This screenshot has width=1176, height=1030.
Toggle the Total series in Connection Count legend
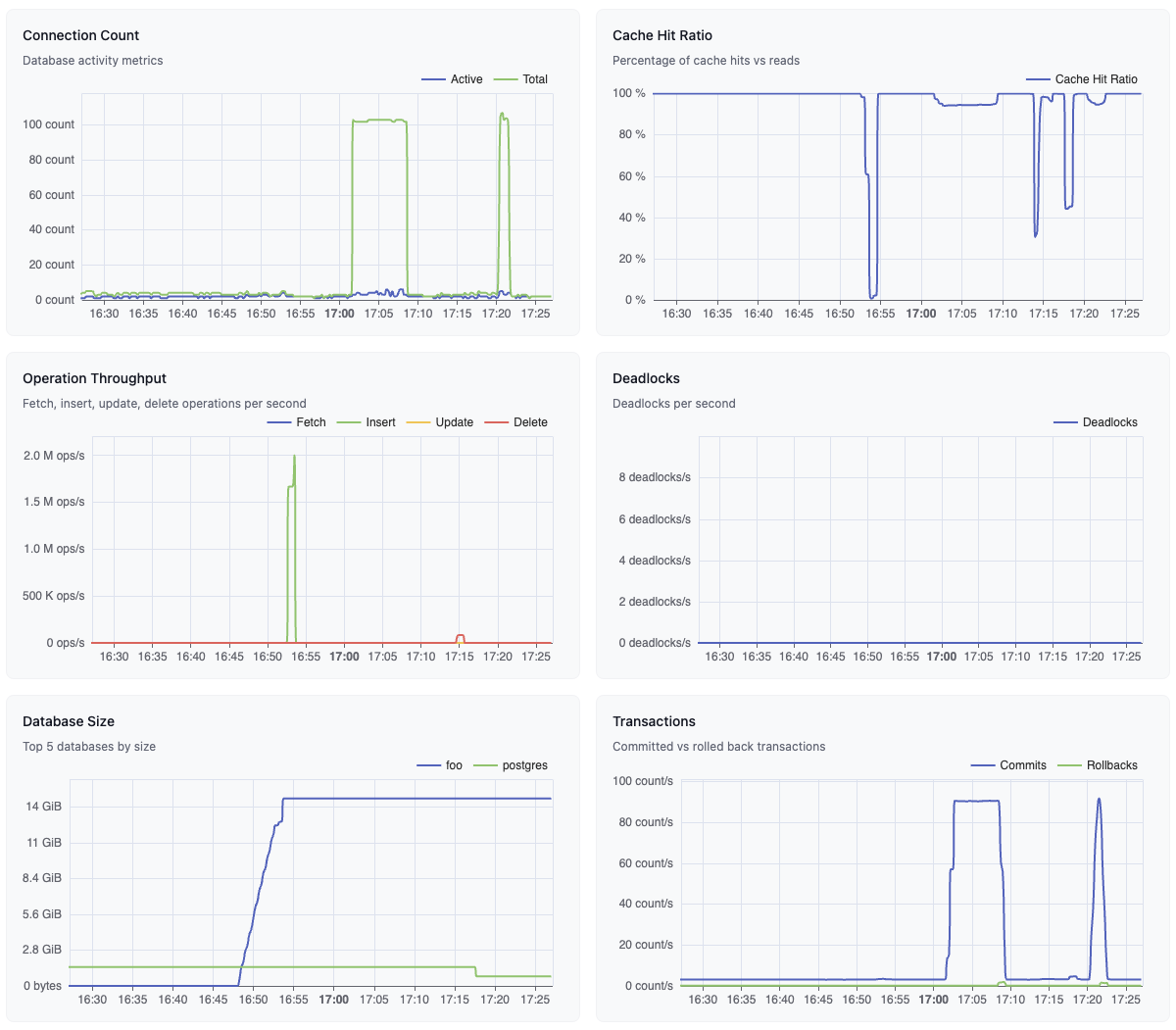pyautogui.click(x=521, y=79)
